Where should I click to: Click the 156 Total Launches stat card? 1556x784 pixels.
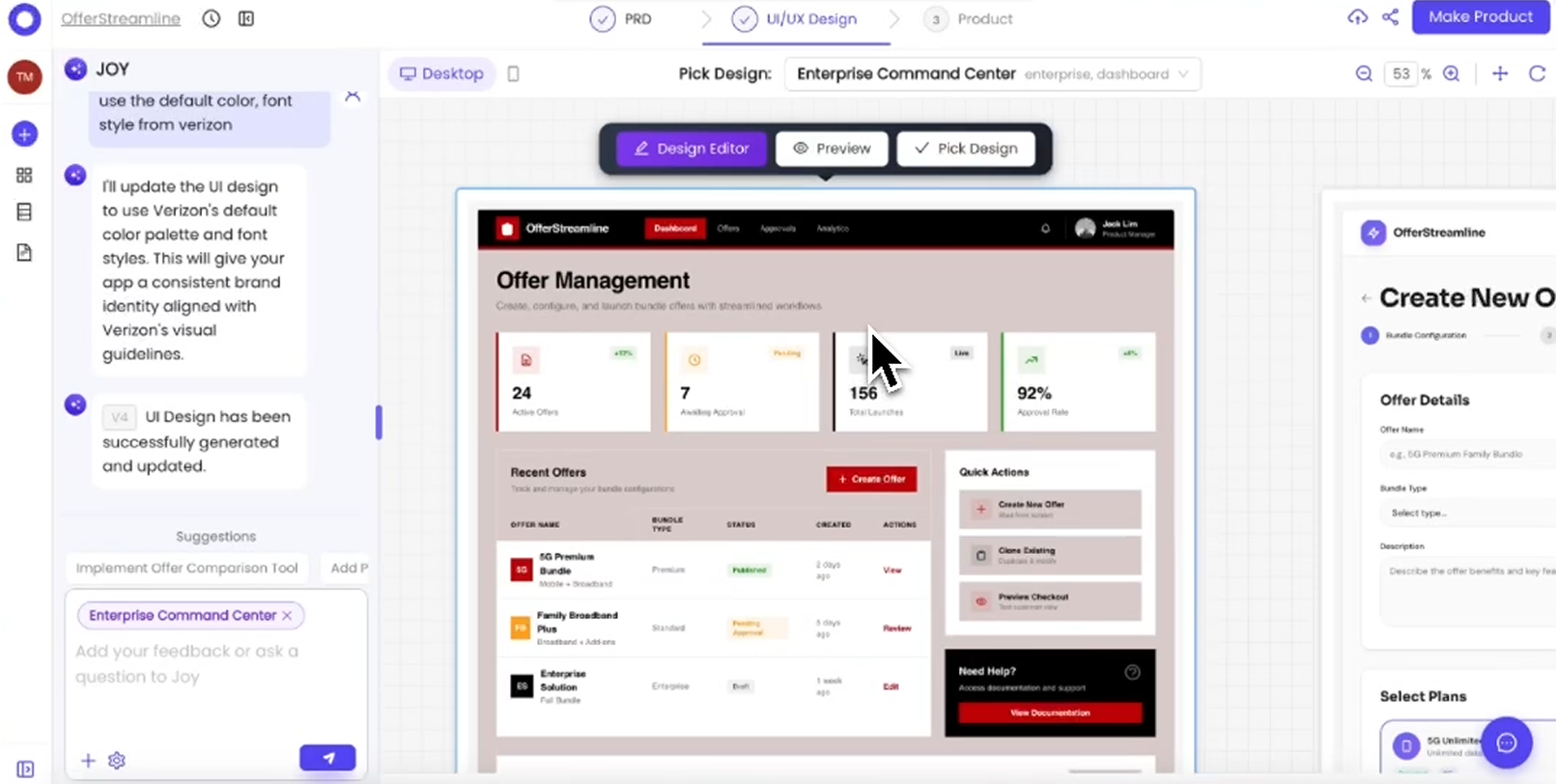coord(910,381)
